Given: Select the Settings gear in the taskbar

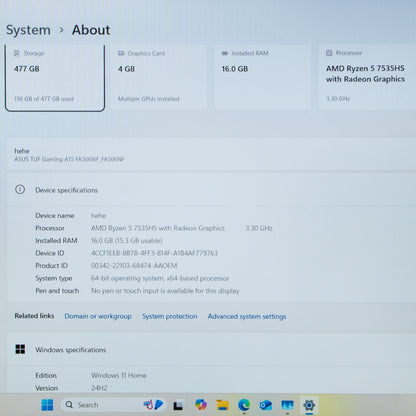Looking at the screenshot, I should (309, 405).
